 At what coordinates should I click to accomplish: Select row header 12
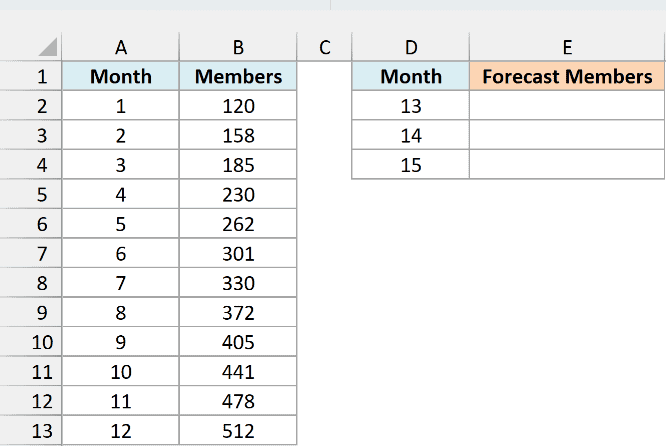(31, 401)
